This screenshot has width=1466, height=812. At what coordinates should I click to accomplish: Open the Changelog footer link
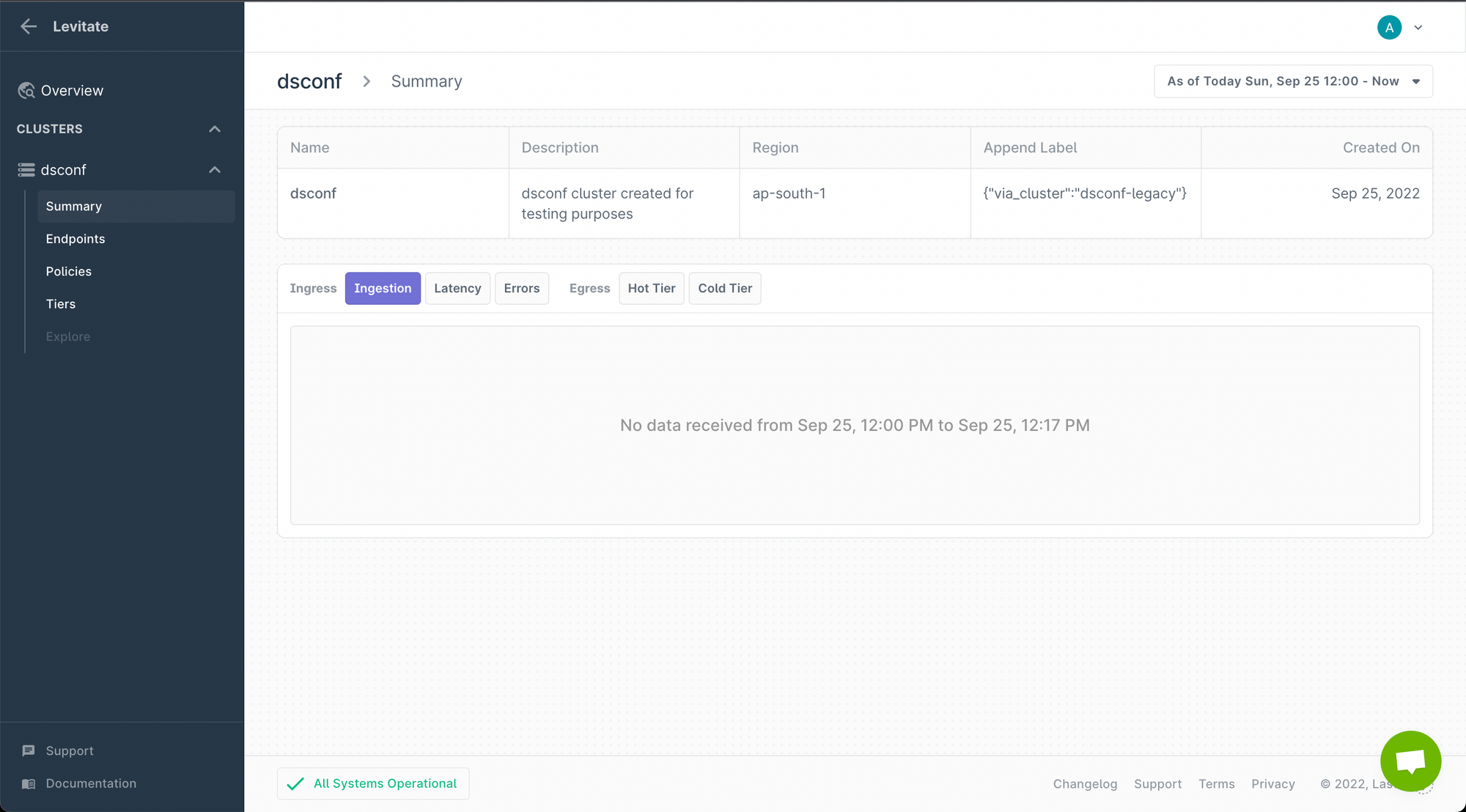1085,784
